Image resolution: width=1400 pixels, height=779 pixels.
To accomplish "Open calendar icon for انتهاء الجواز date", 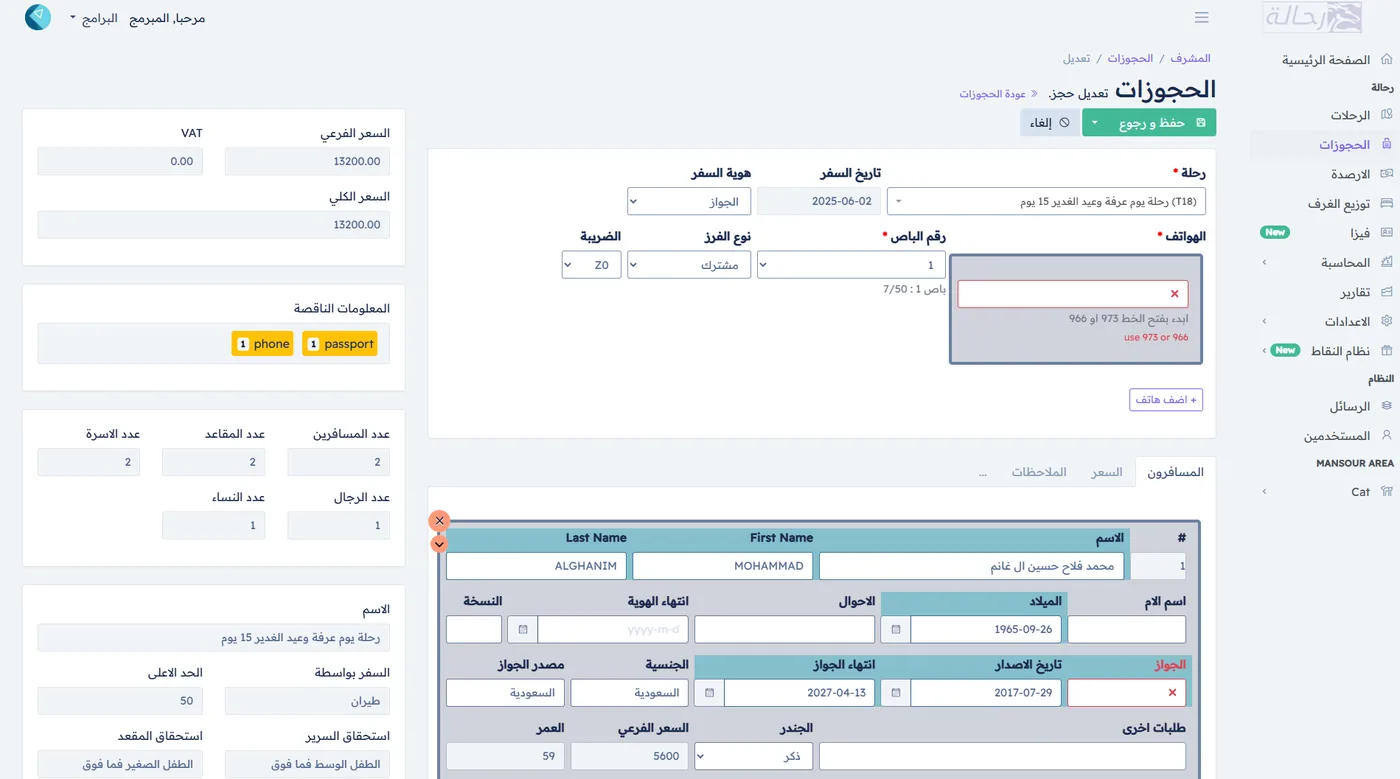I will pyautogui.click(x=710, y=693).
